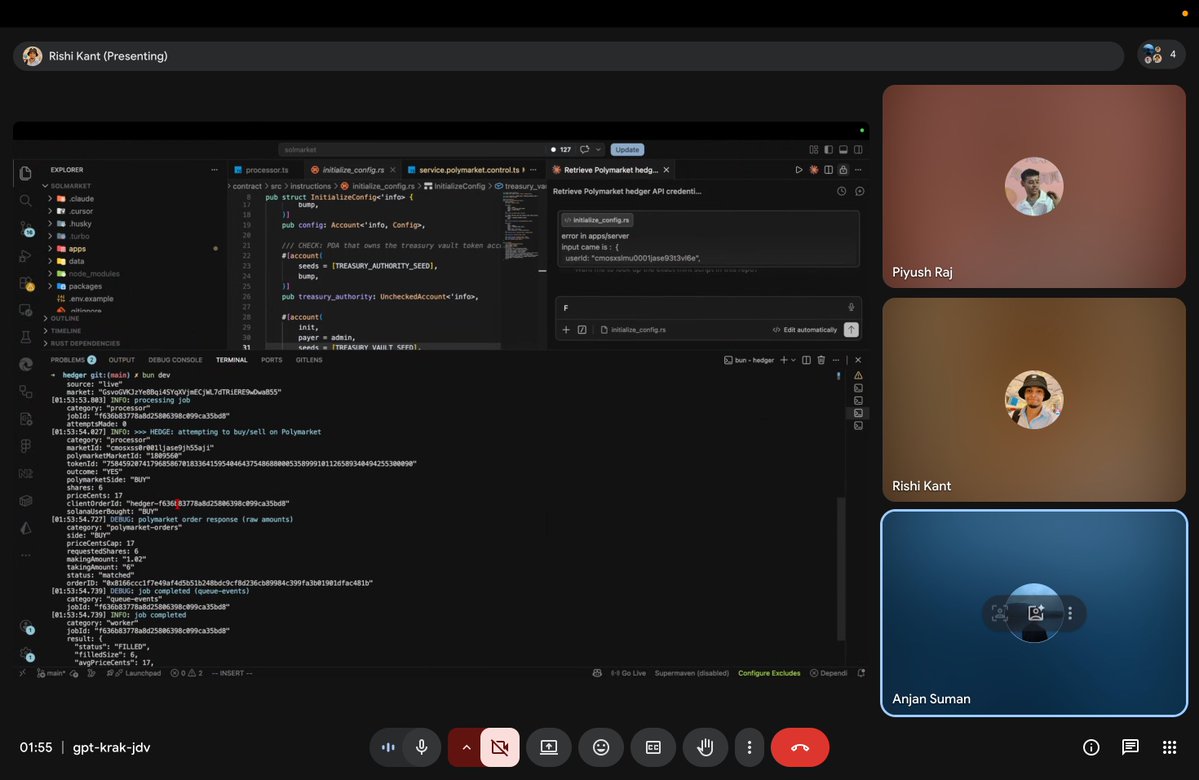Click the lock icon in the chat panel toolbar

point(843,170)
